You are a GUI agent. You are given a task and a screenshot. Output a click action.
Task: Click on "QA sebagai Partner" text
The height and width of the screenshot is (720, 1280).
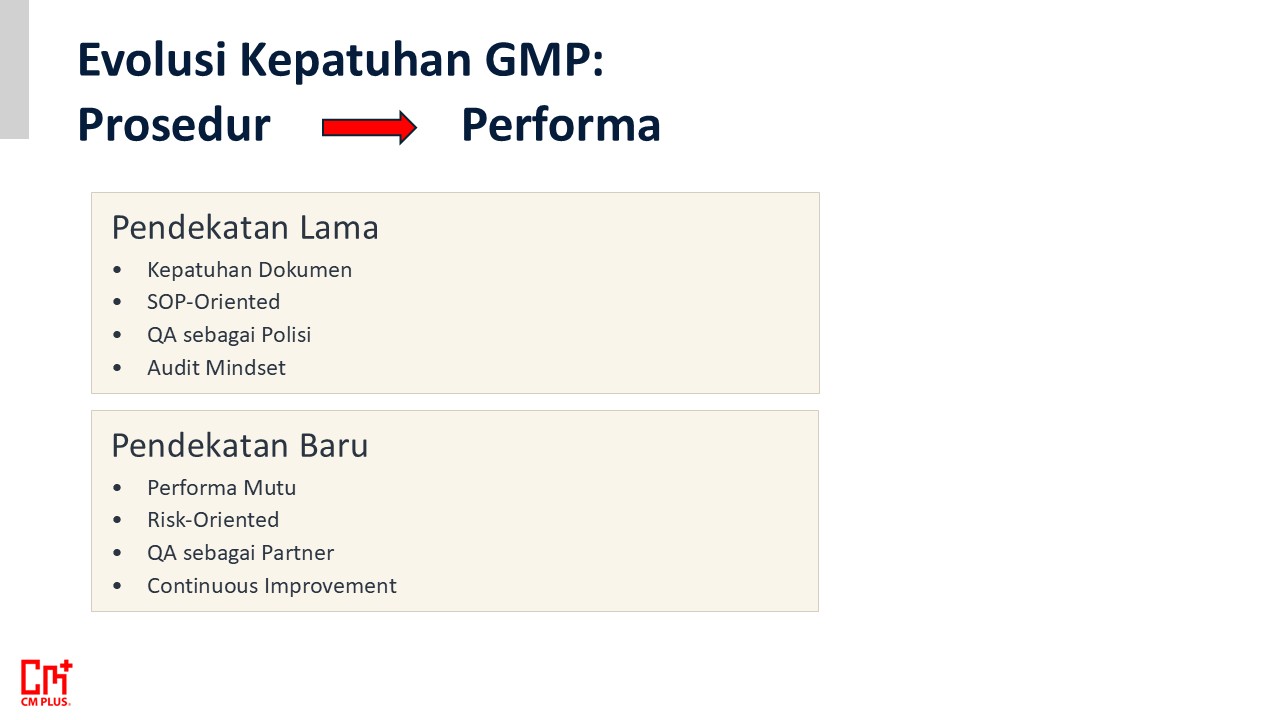pos(240,553)
